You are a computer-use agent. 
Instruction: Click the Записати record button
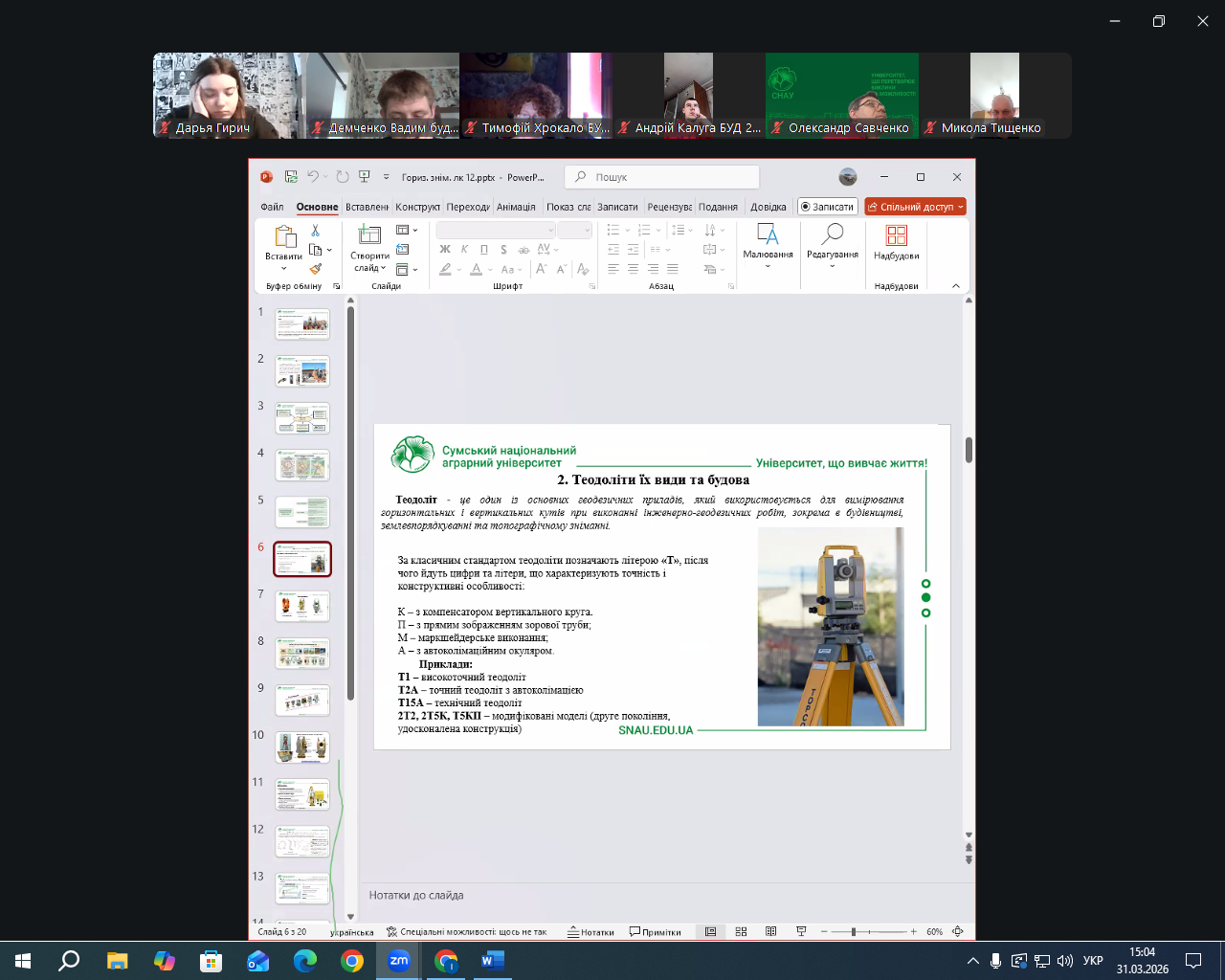[827, 207]
